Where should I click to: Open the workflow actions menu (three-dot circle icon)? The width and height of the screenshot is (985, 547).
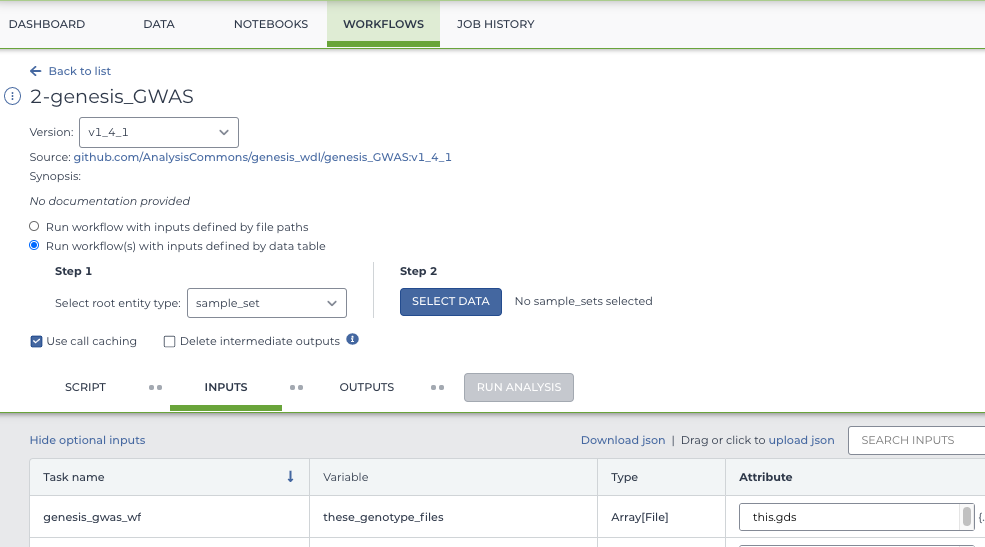coord(13,96)
